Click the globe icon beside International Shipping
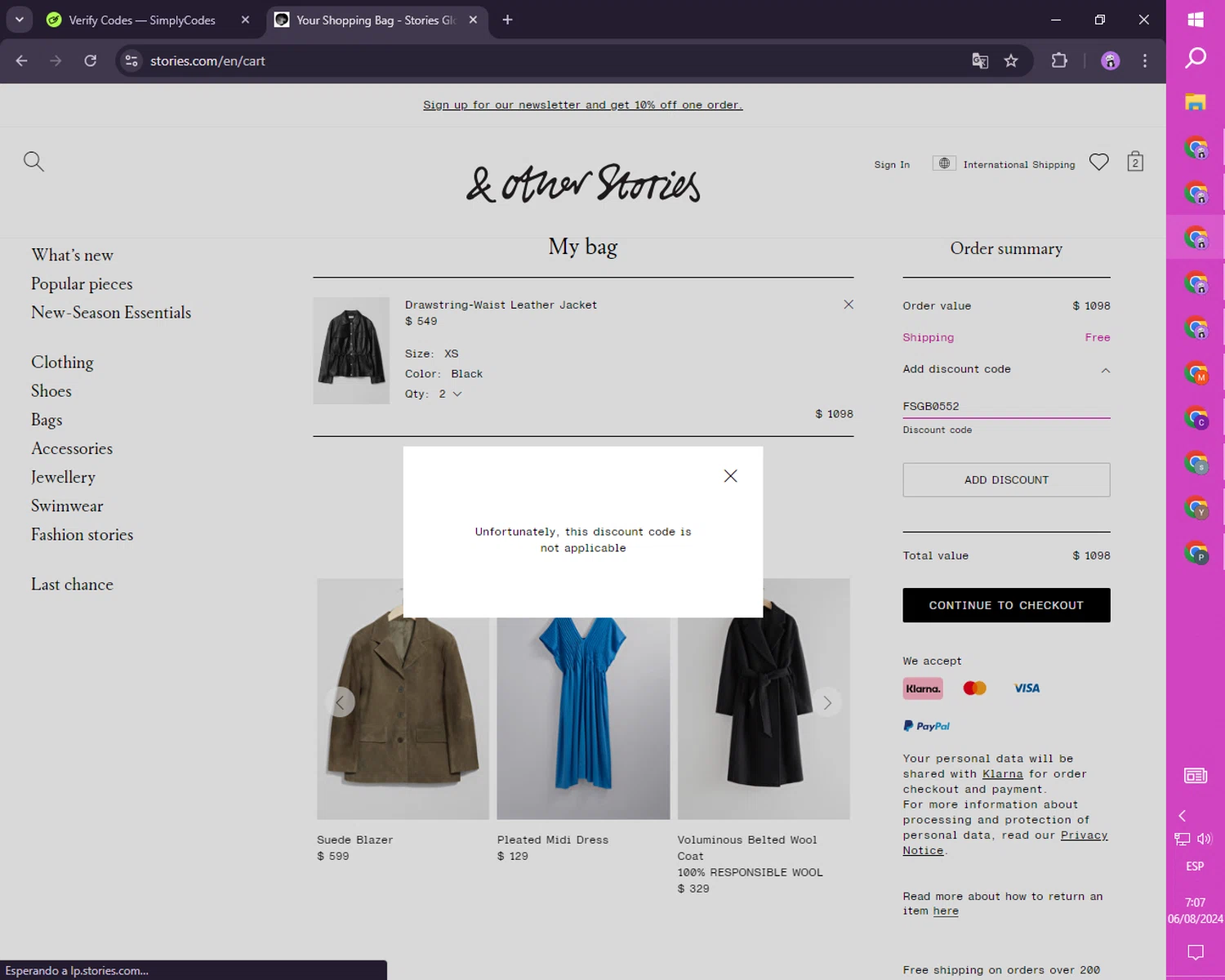The image size is (1225, 980). [944, 163]
